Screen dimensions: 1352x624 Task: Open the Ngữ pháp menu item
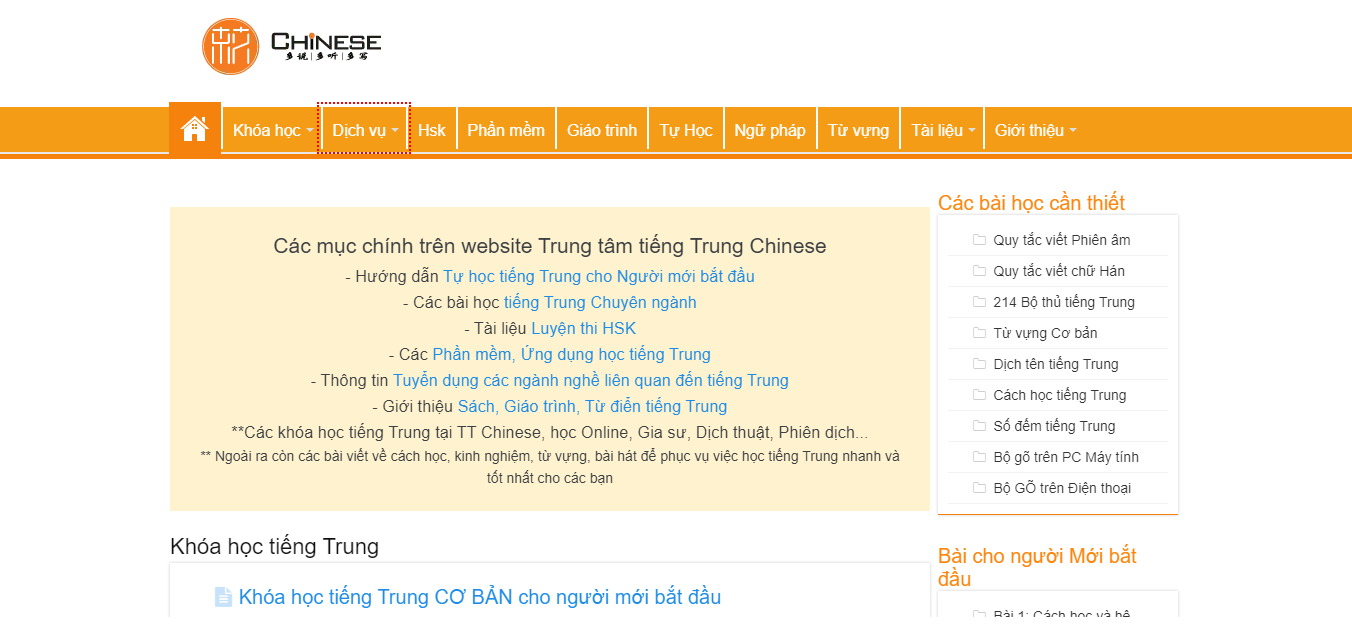(770, 130)
